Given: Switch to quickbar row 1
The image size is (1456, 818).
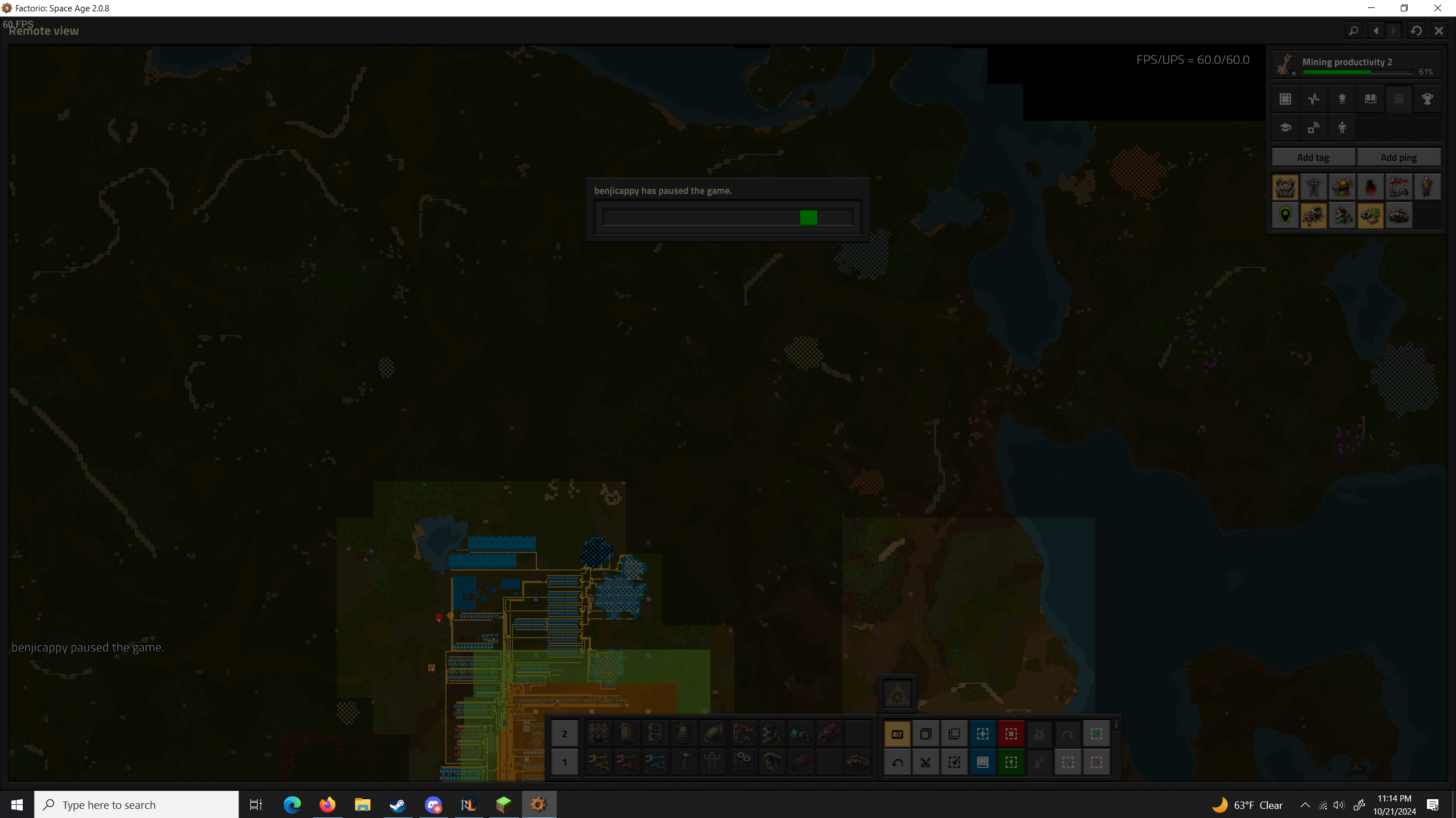Looking at the screenshot, I should pos(564,763).
